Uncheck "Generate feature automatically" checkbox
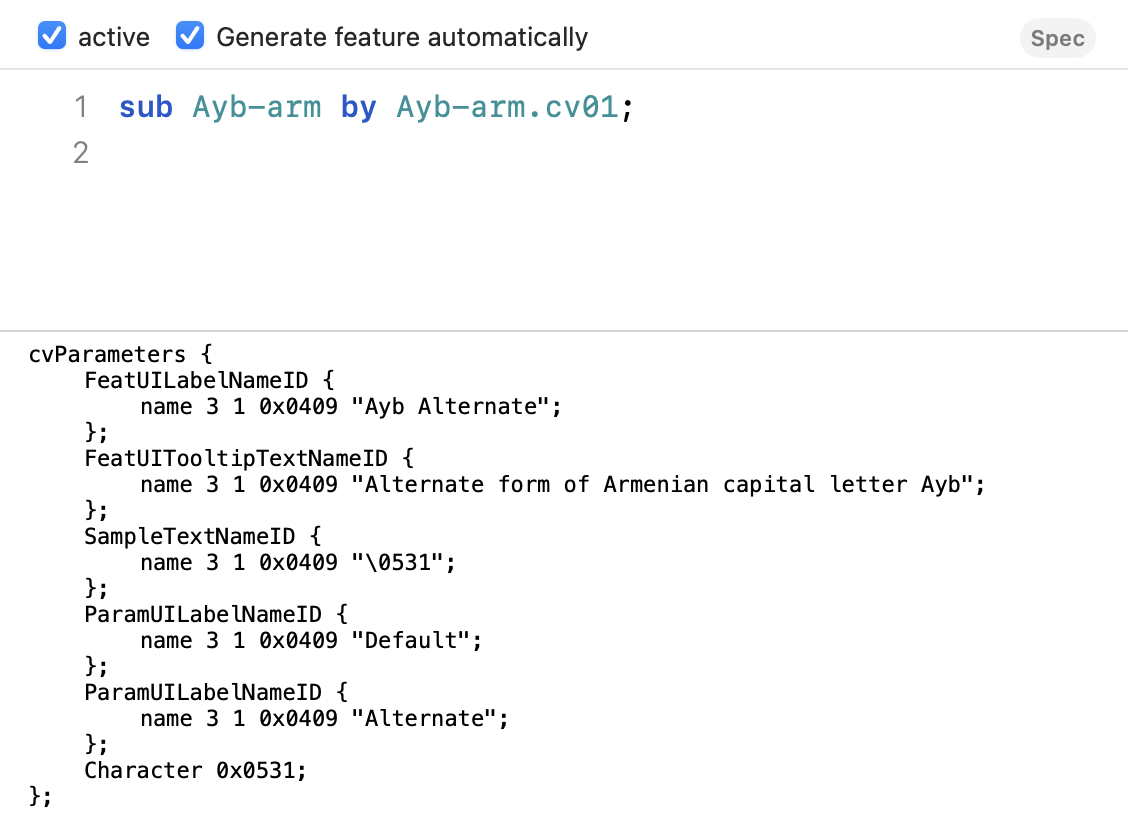Image resolution: width=1128 pixels, height=840 pixels. pos(190,37)
